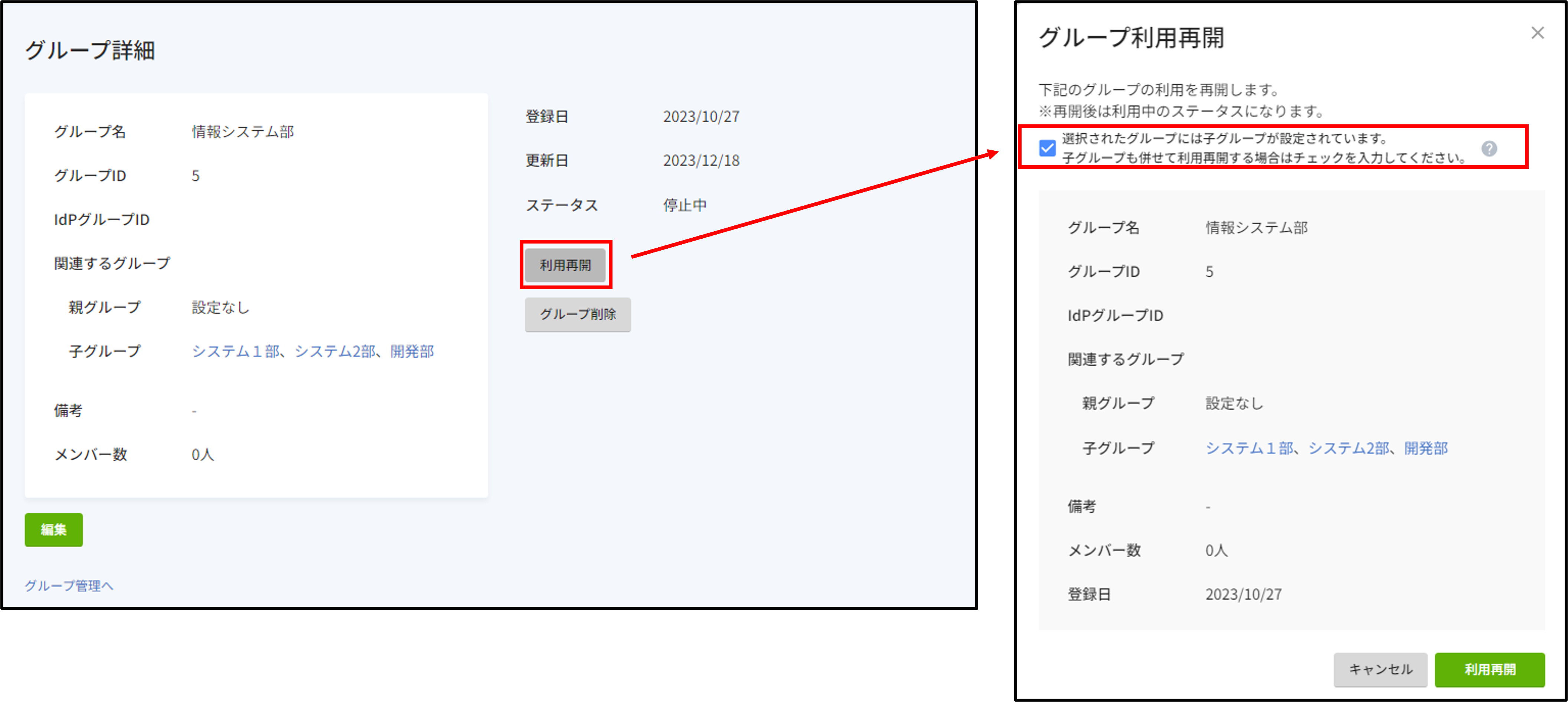Image resolution: width=1568 pixels, height=702 pixels.
Task: Click the グループ利用再開 dialog title
Action: click(1131, 37)
